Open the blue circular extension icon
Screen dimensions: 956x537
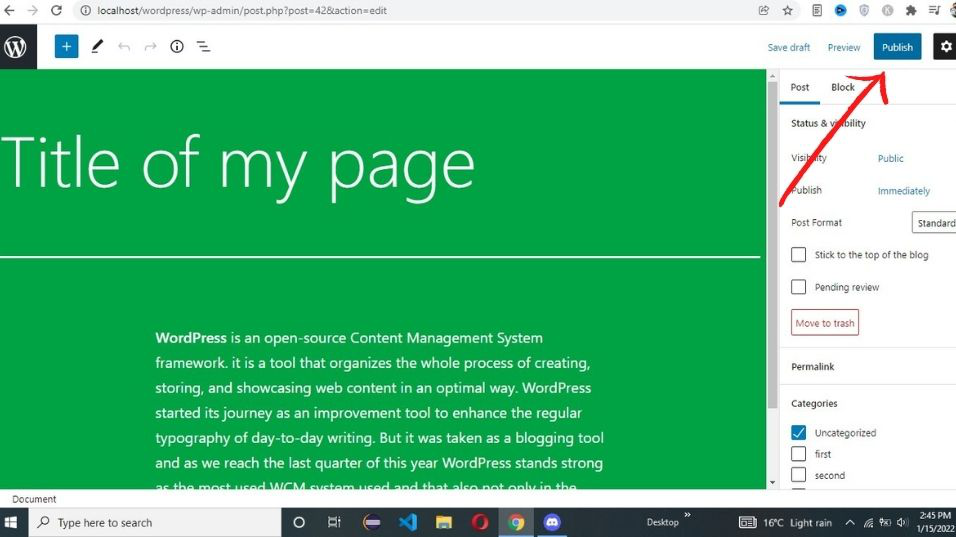click(x=840, y=10)
